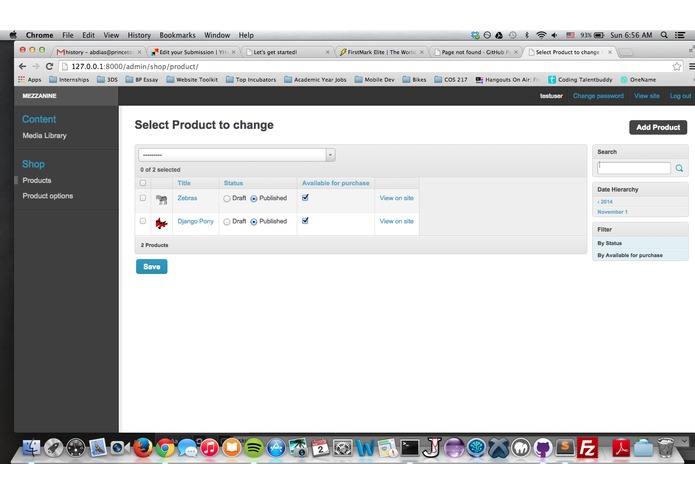Screen dimensions: 695x494
Task: Open GitHub app from the dock
Action: tap(543, 448)
